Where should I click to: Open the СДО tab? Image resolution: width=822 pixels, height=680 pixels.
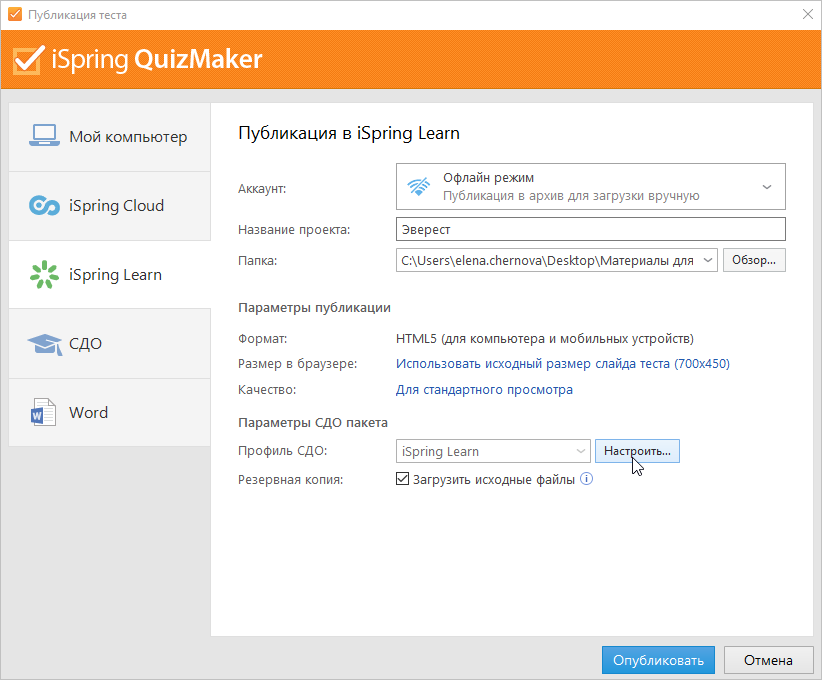(110, 343)
